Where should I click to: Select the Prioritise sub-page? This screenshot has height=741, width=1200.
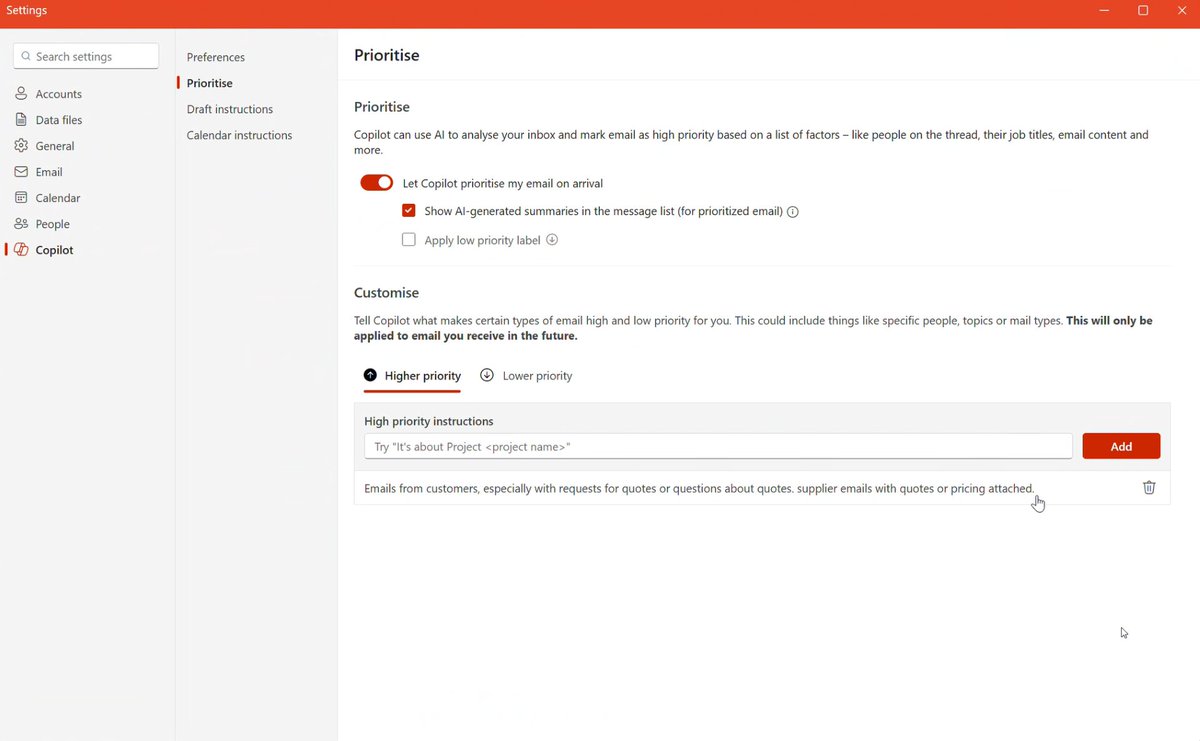tap(209, 83)
